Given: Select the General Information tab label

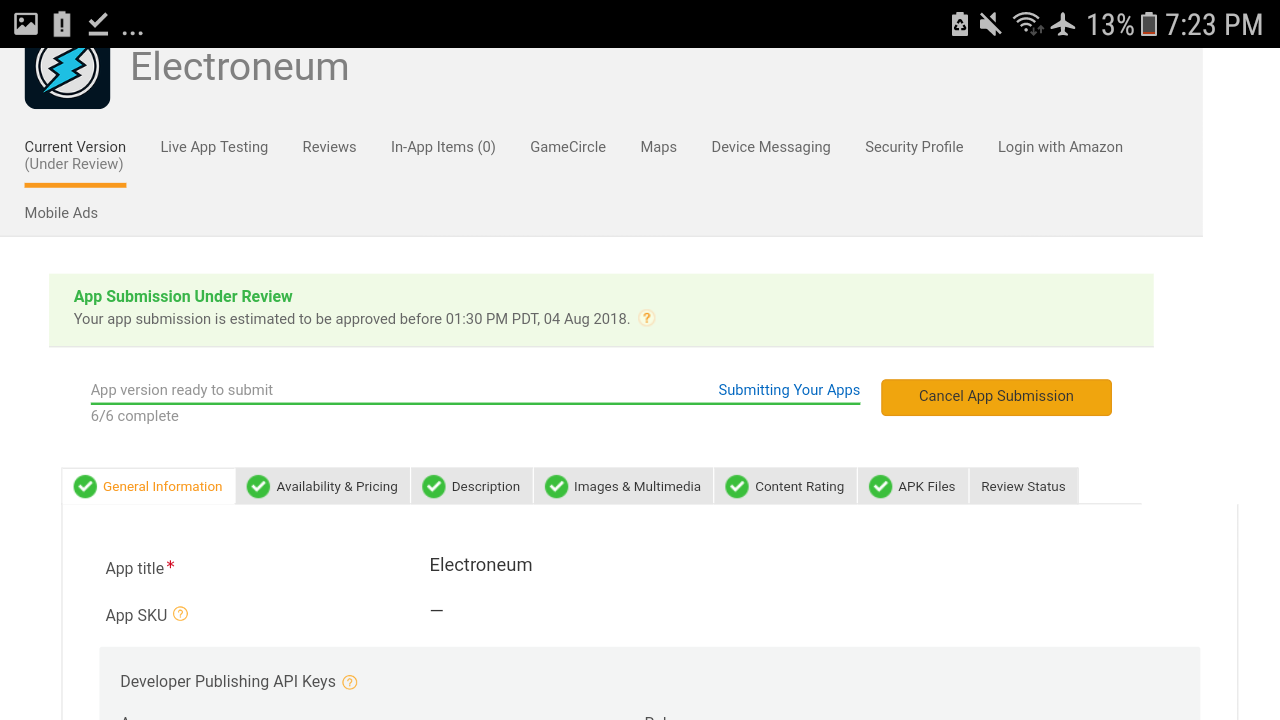Looking at the screenshot, I should click(x=162, y=487).
